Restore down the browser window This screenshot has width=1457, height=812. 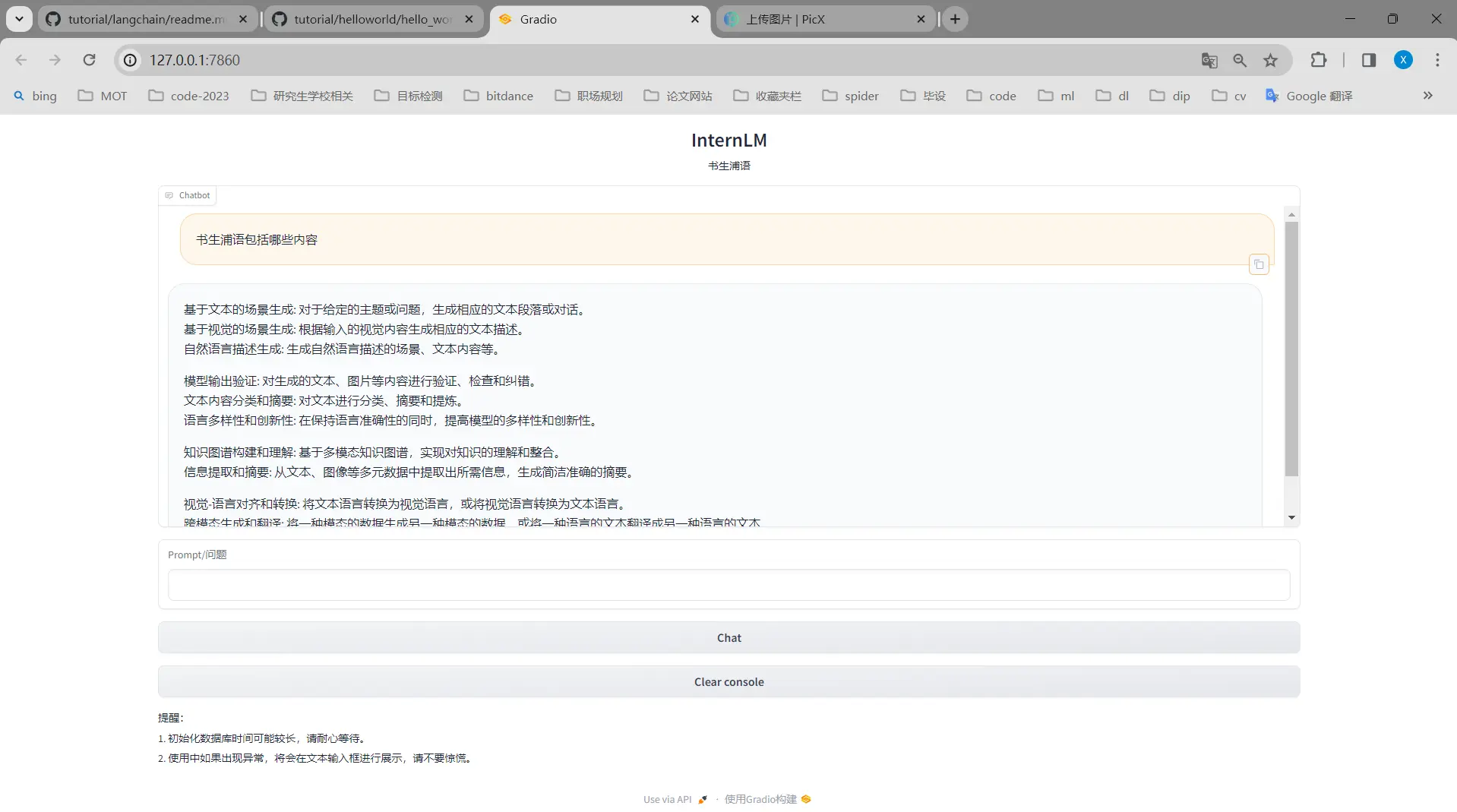1392,19
